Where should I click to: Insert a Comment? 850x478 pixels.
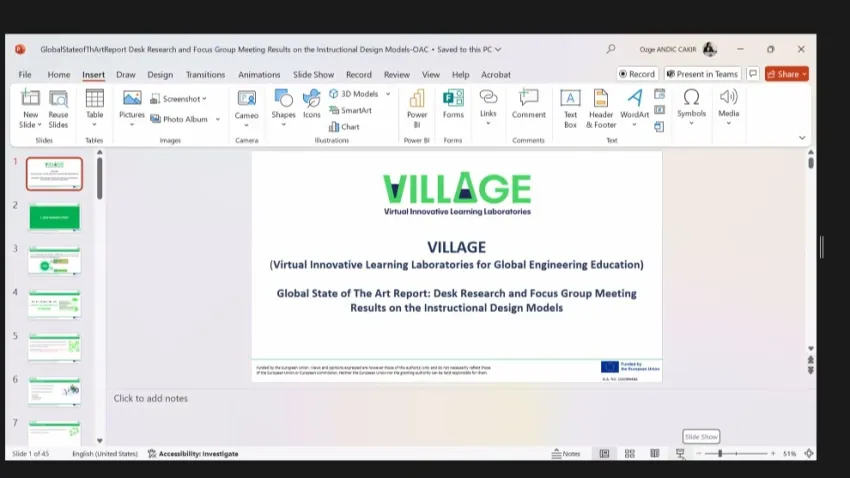(x=528, y=104)
